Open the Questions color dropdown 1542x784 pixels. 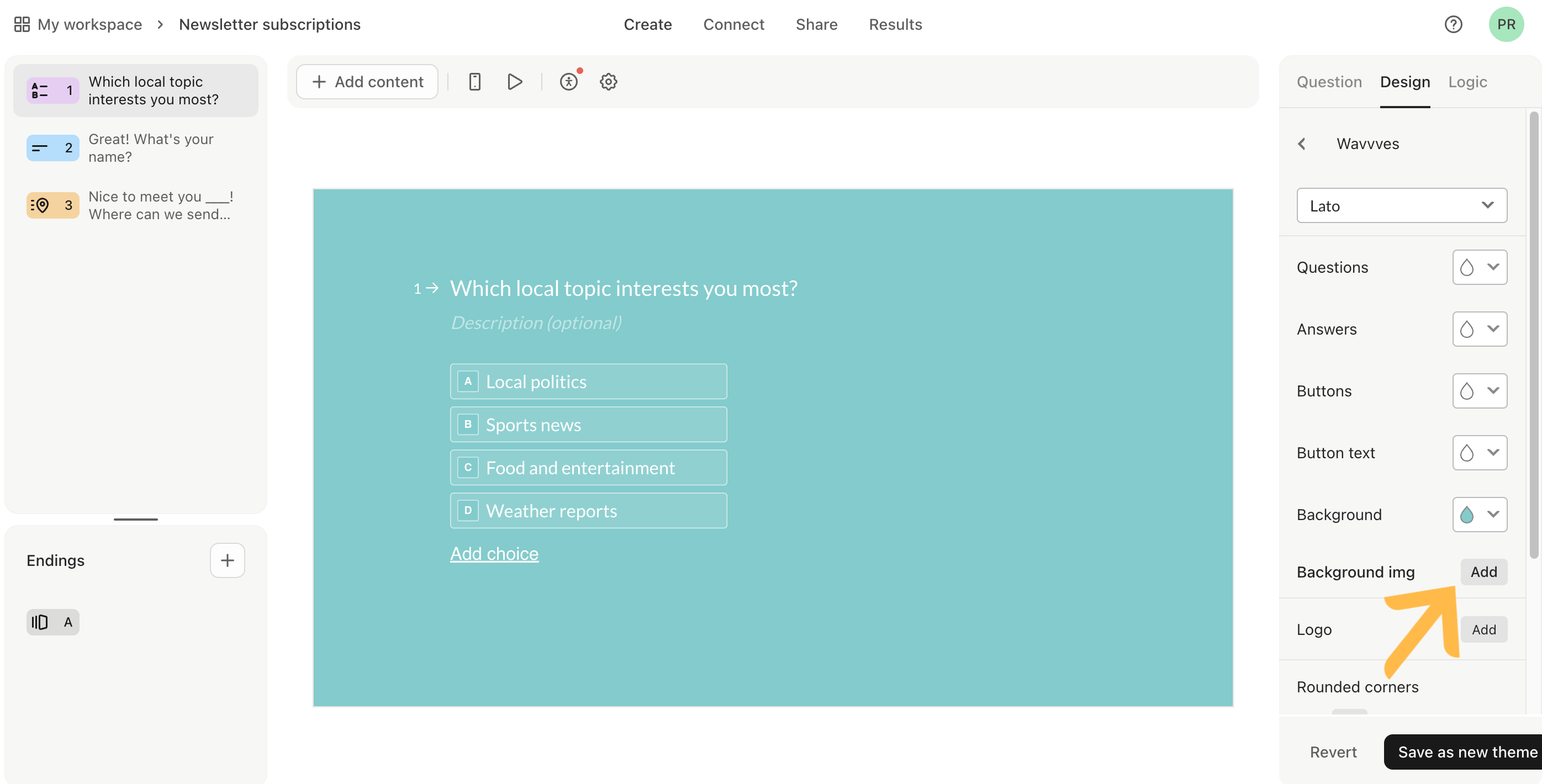pos(1479,267)
